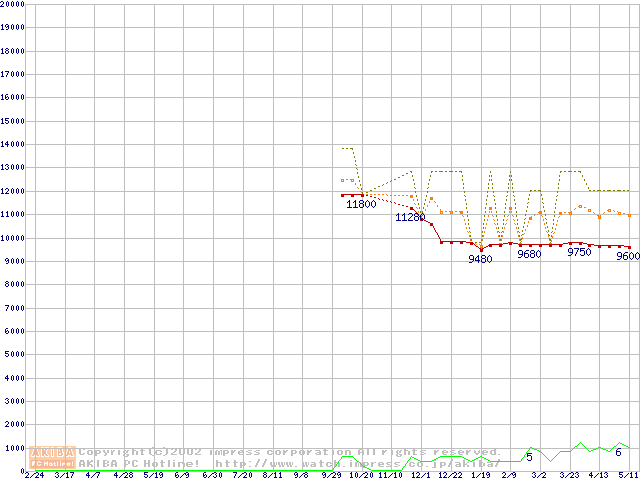Select the 12/1 date tick
The width and height of the screenshot is (640, 480).
pyautogui.click(x=420, y=475)
